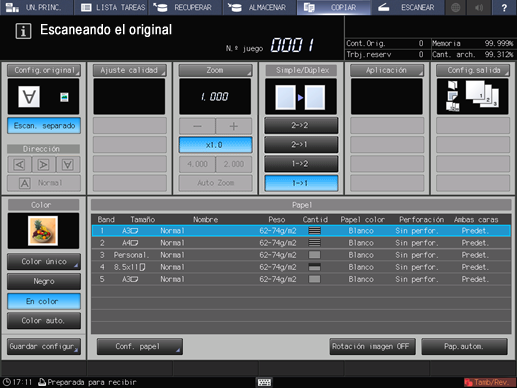Select 2->2 duplex mode
Viewport: 517px width, 388px height.
(301, 125)
